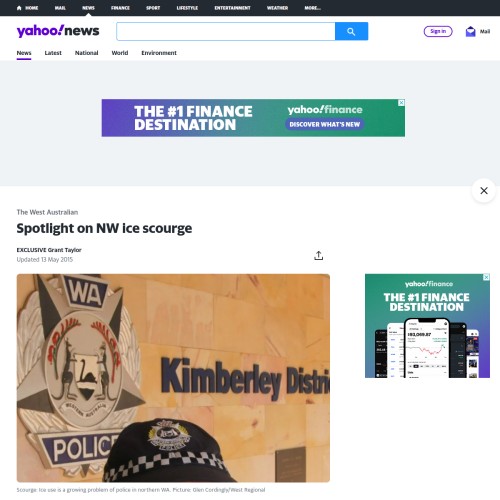The image size is (500, 500).
Task: Click the Sign in button
Action: click(x=438, y=31)
